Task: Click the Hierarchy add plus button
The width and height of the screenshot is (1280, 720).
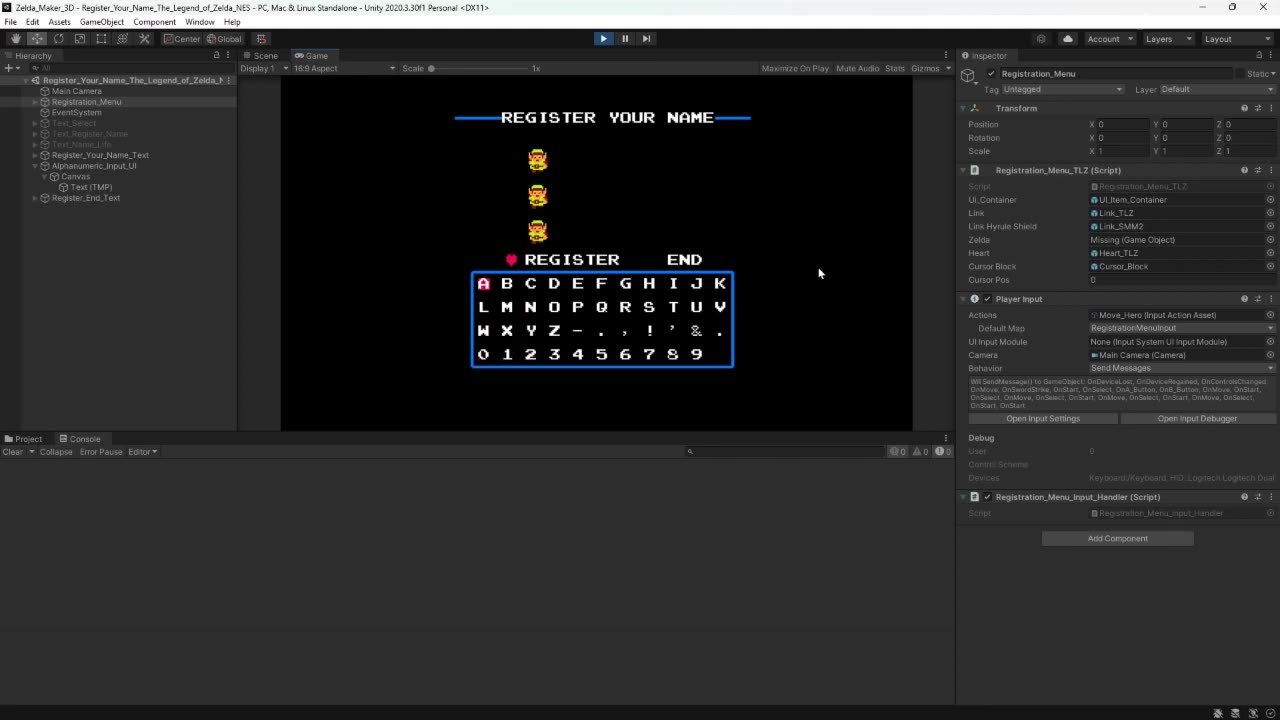Action: [10, 68]
